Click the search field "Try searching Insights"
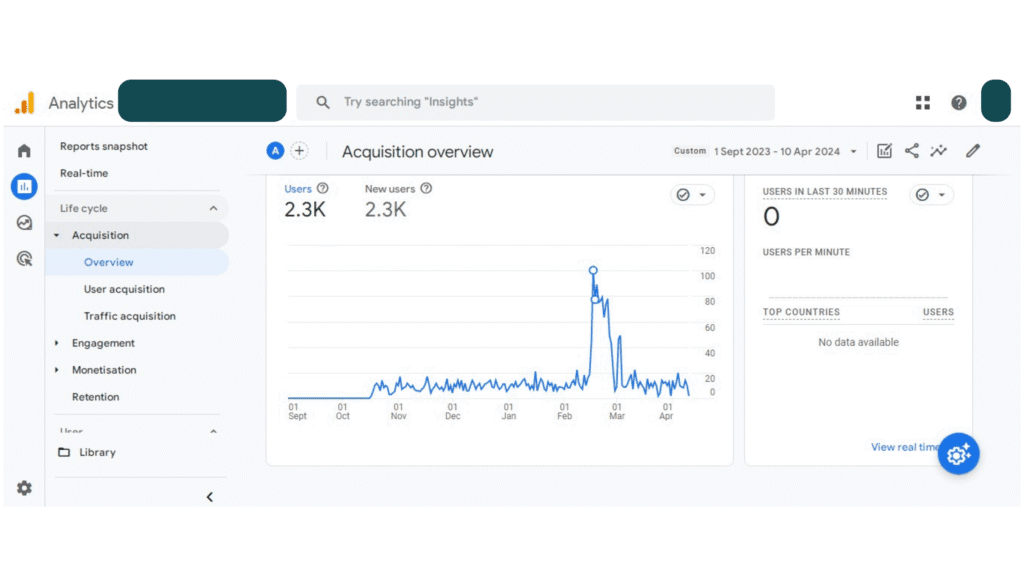This screenshot has width=1024, height=563. tap(535, 102)
